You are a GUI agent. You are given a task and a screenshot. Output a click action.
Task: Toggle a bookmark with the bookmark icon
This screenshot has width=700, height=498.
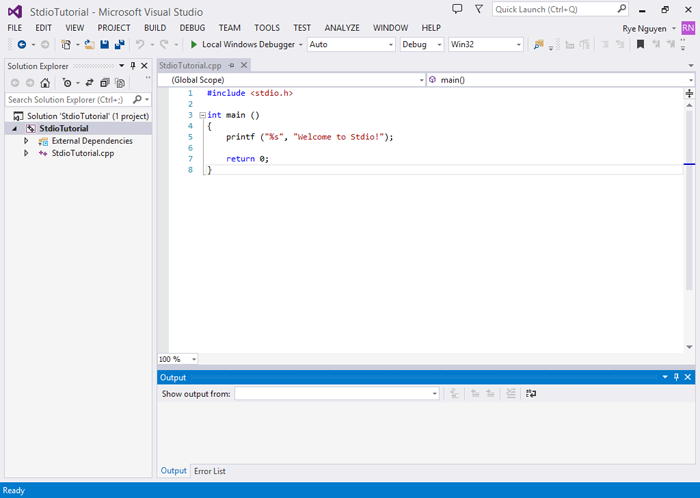[640, 44]
